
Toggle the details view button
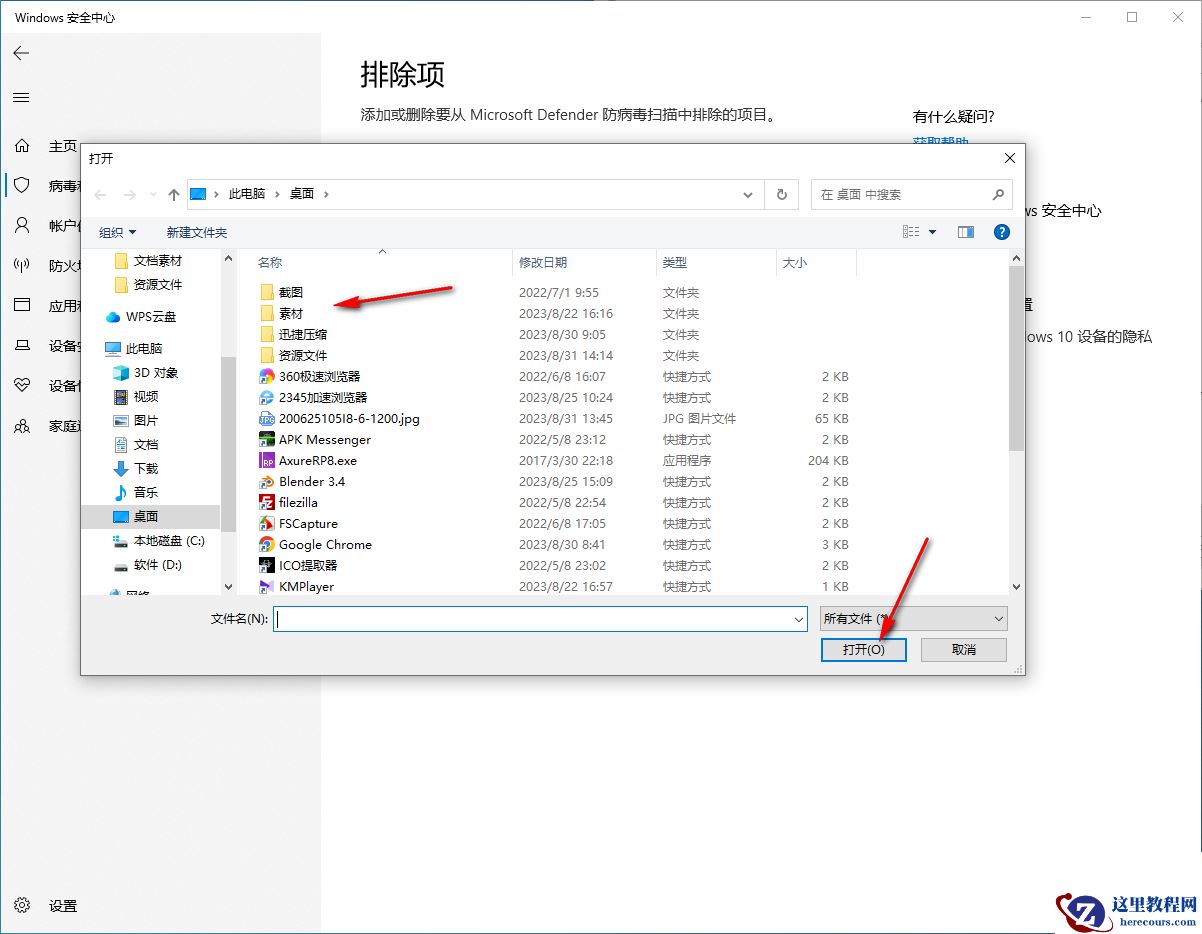click(x=913, y=231)
